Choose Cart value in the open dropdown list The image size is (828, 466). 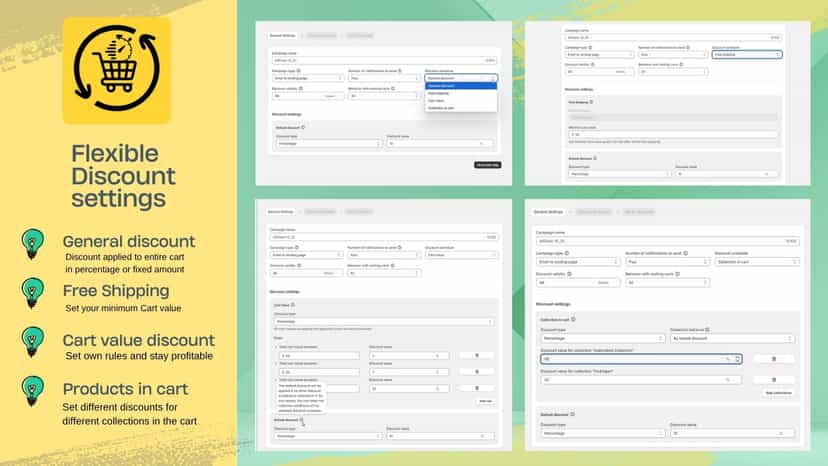pos(461,100)
